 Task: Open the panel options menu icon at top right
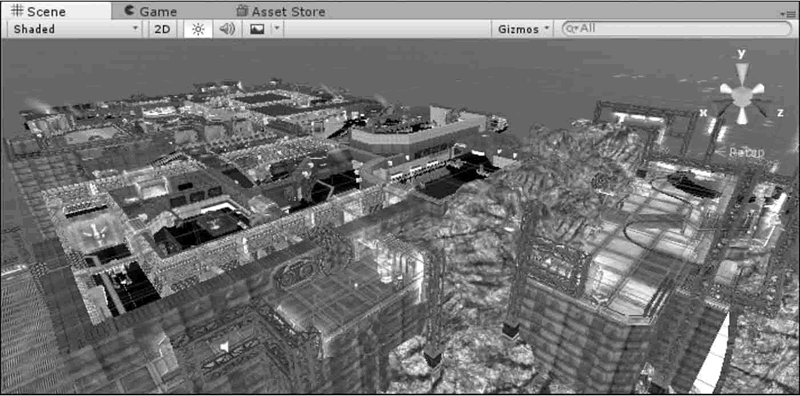tap(791, 14)
